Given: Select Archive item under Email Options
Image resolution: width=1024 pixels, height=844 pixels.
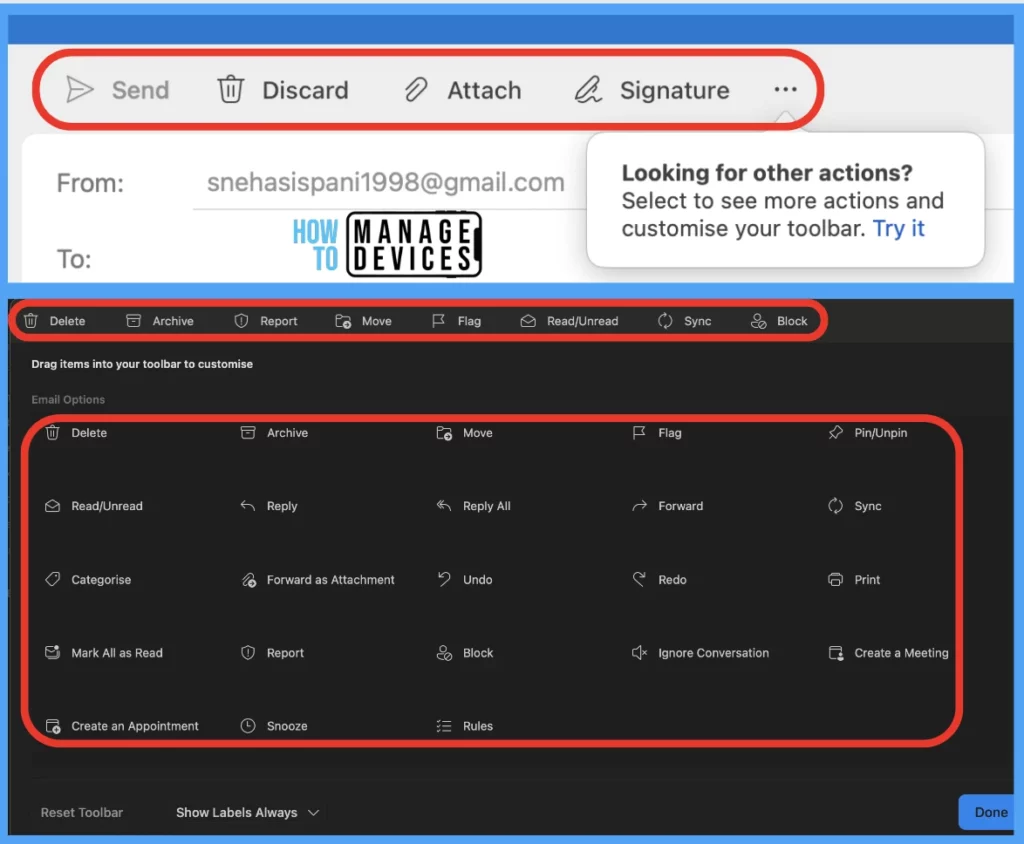Looking at the screenshot, I should pyautogui.click(x=274, y=432).
